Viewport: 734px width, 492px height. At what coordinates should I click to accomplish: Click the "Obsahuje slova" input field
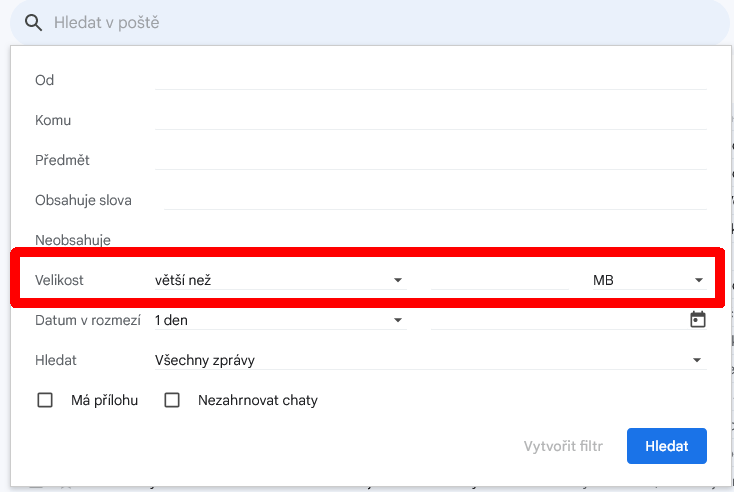tap(435, 200)
